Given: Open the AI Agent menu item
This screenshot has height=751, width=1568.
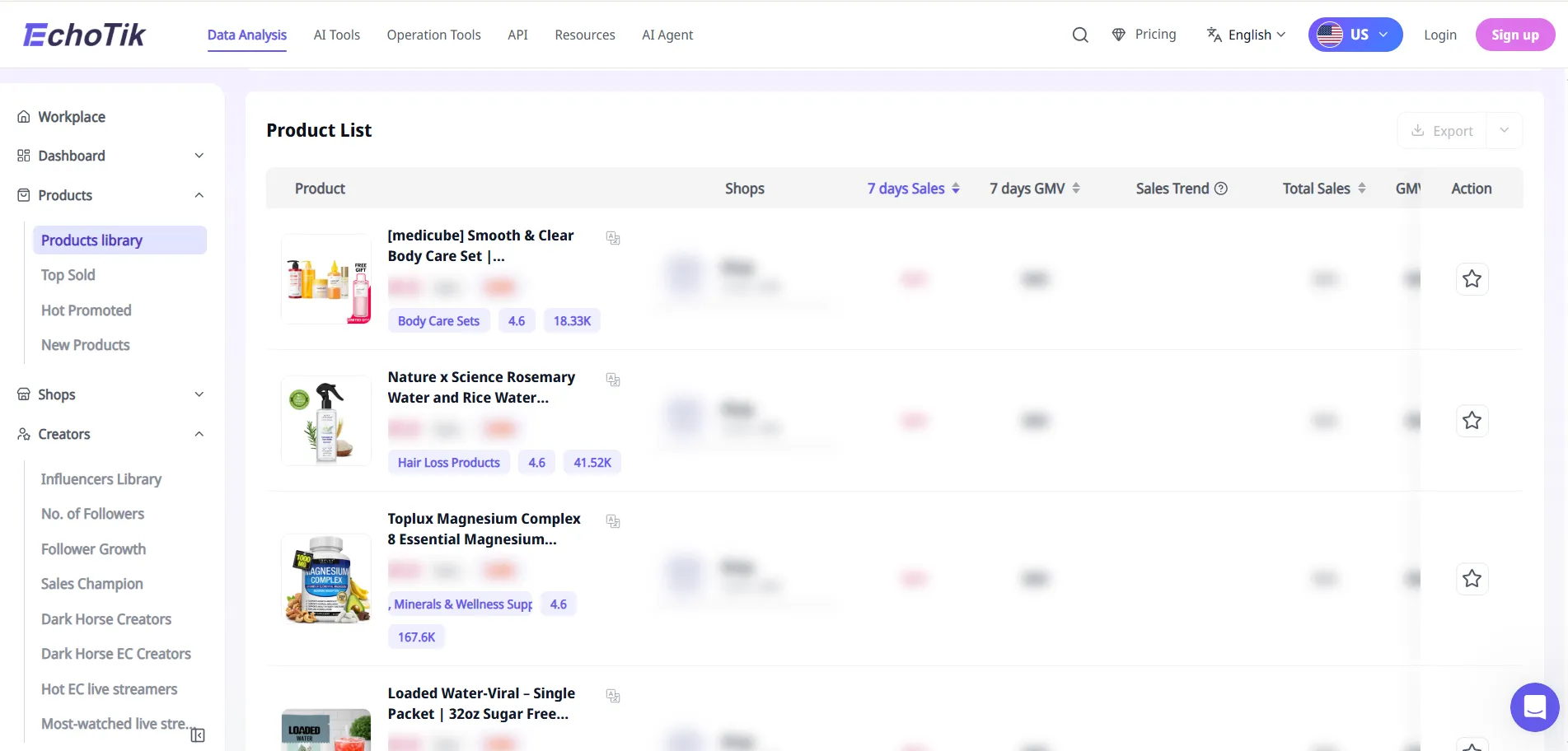Looking at the screenshot, I should point(667,35).
